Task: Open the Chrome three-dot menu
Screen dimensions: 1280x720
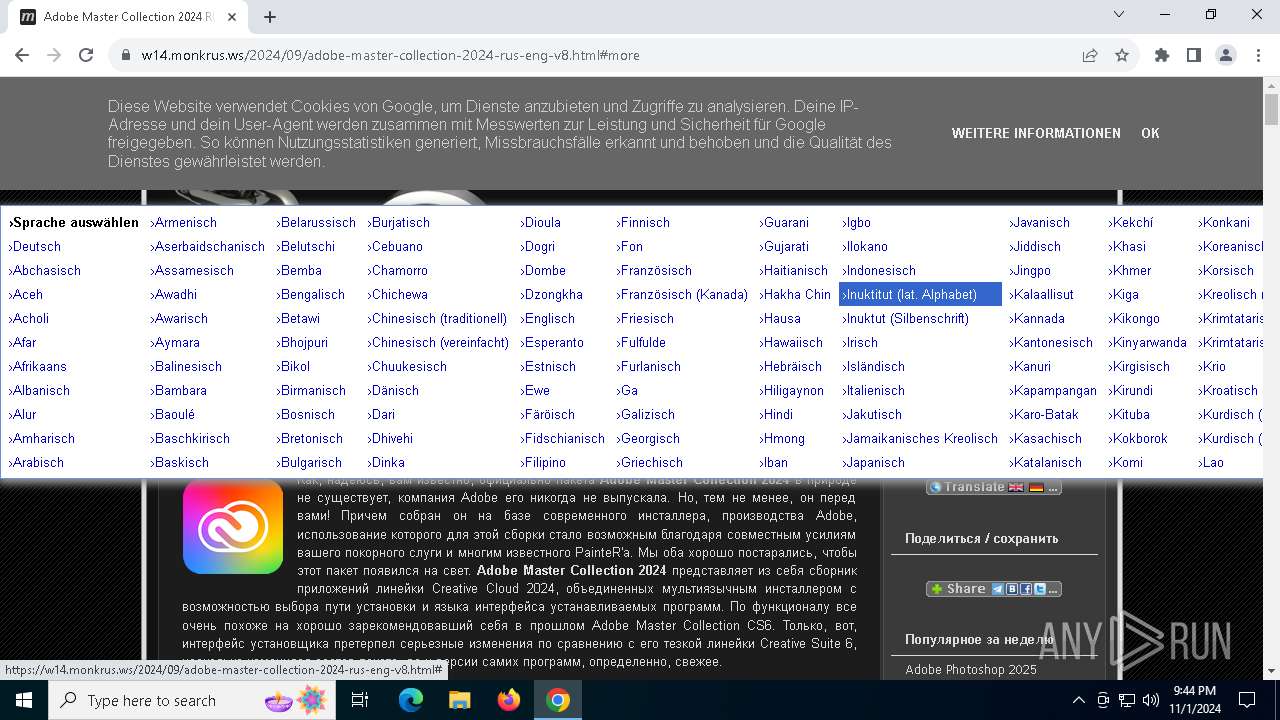Action: coord(1257,55)
